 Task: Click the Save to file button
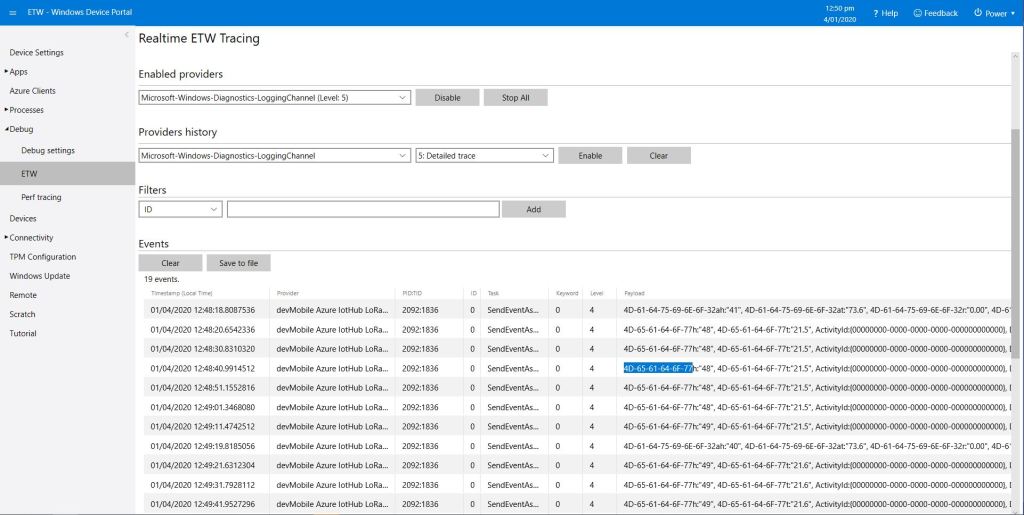(x=238, y=263)
